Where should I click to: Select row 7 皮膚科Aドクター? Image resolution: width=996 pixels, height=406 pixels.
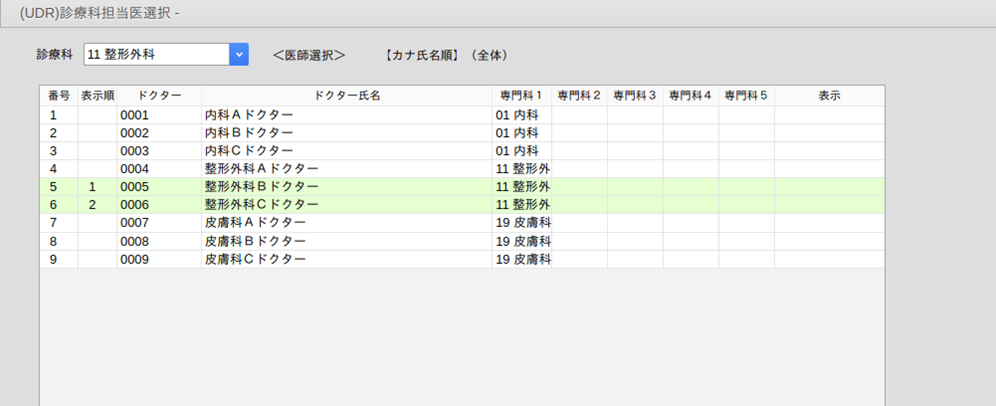coord(462,223)
